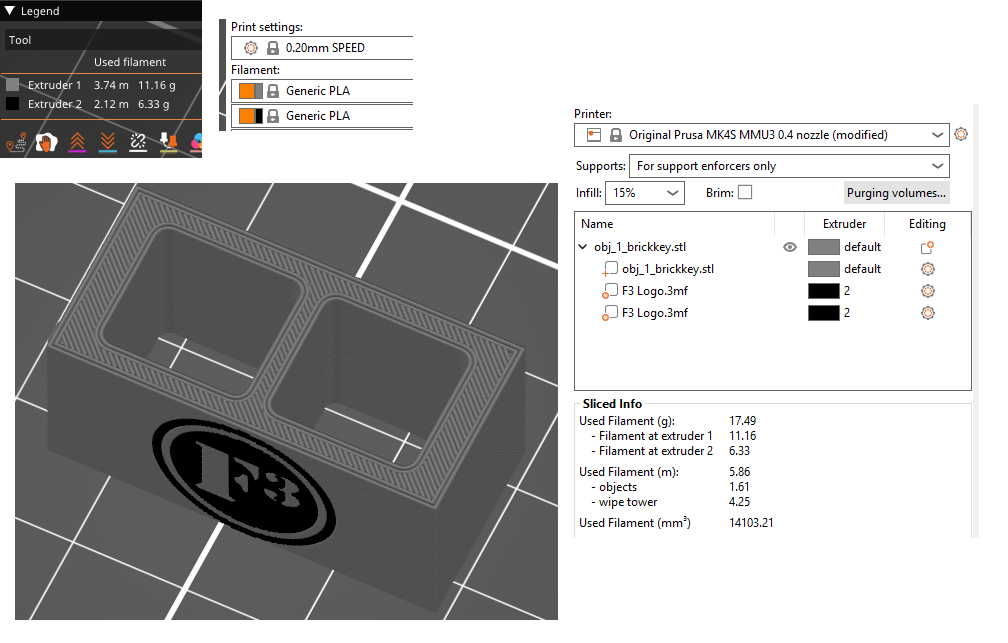Click part icon of child obj_1_brickkey.stl
Screen dimensions: 1008x643
[x=610, y=269]
